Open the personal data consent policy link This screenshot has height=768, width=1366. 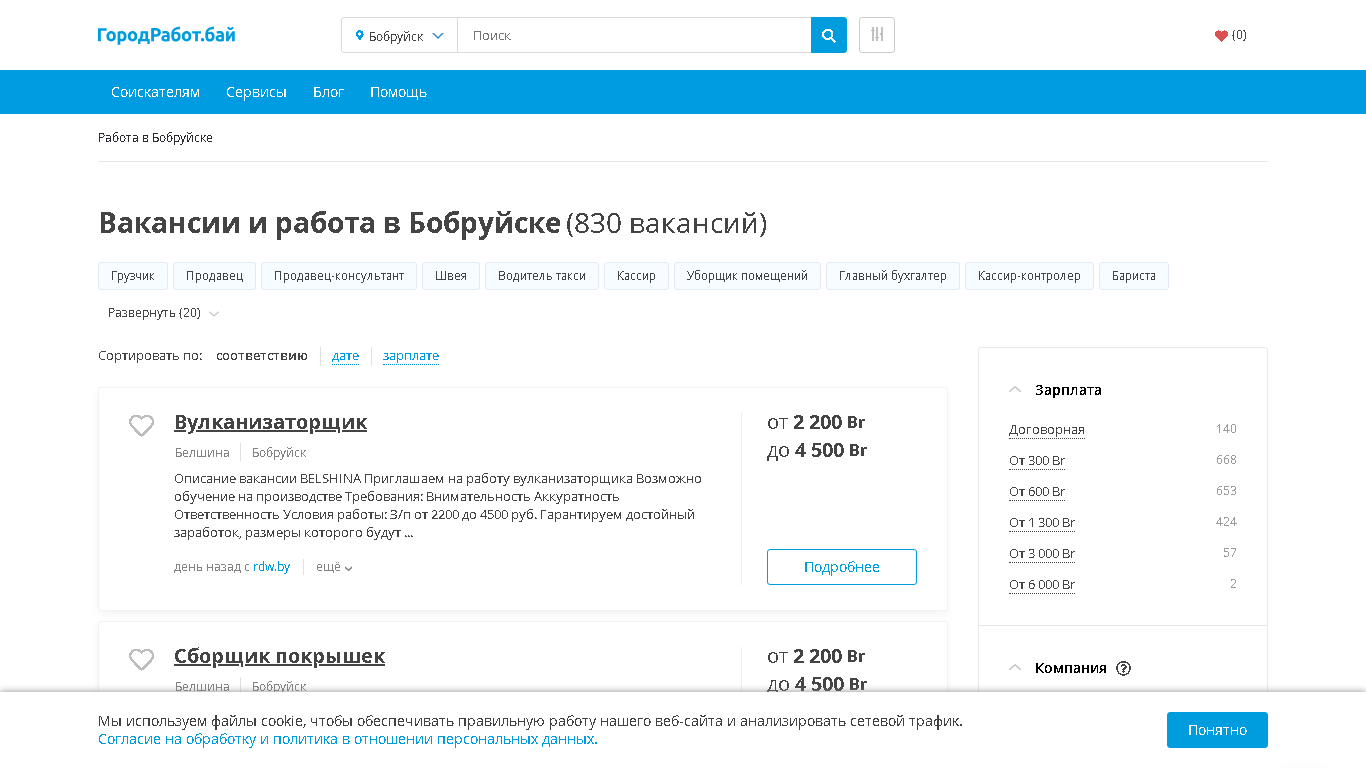pyautogui.click(x=347, y=740)
